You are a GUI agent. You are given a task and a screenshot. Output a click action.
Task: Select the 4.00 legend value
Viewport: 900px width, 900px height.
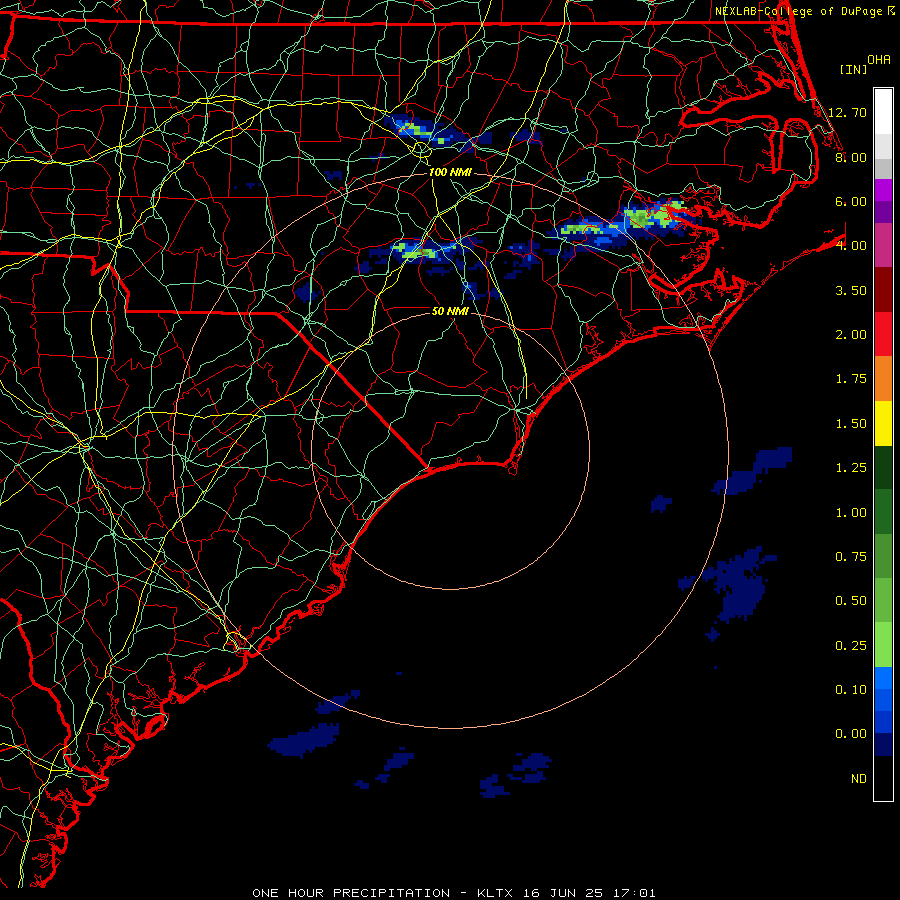click(851, 246)
